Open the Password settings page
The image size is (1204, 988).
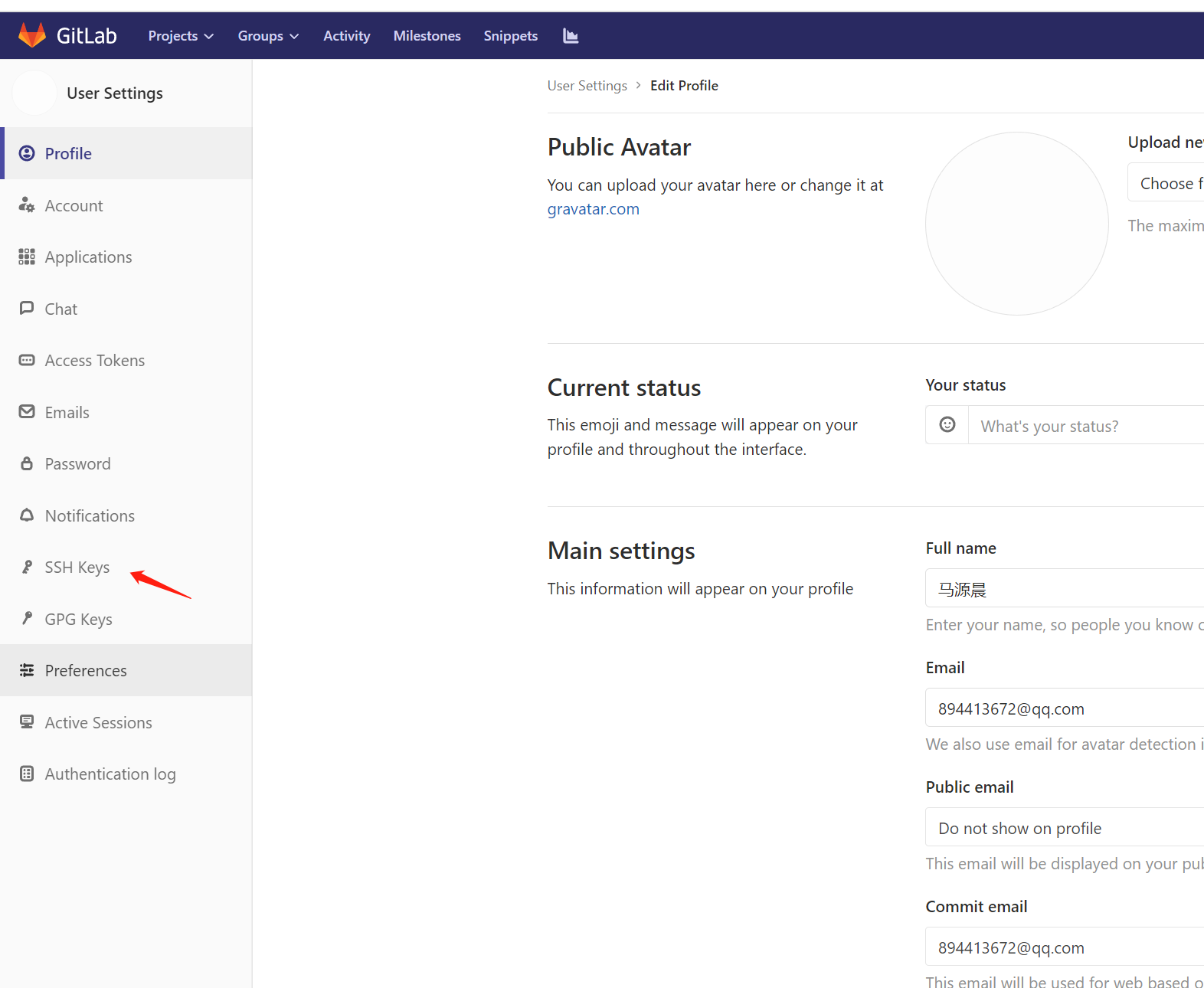126,463
